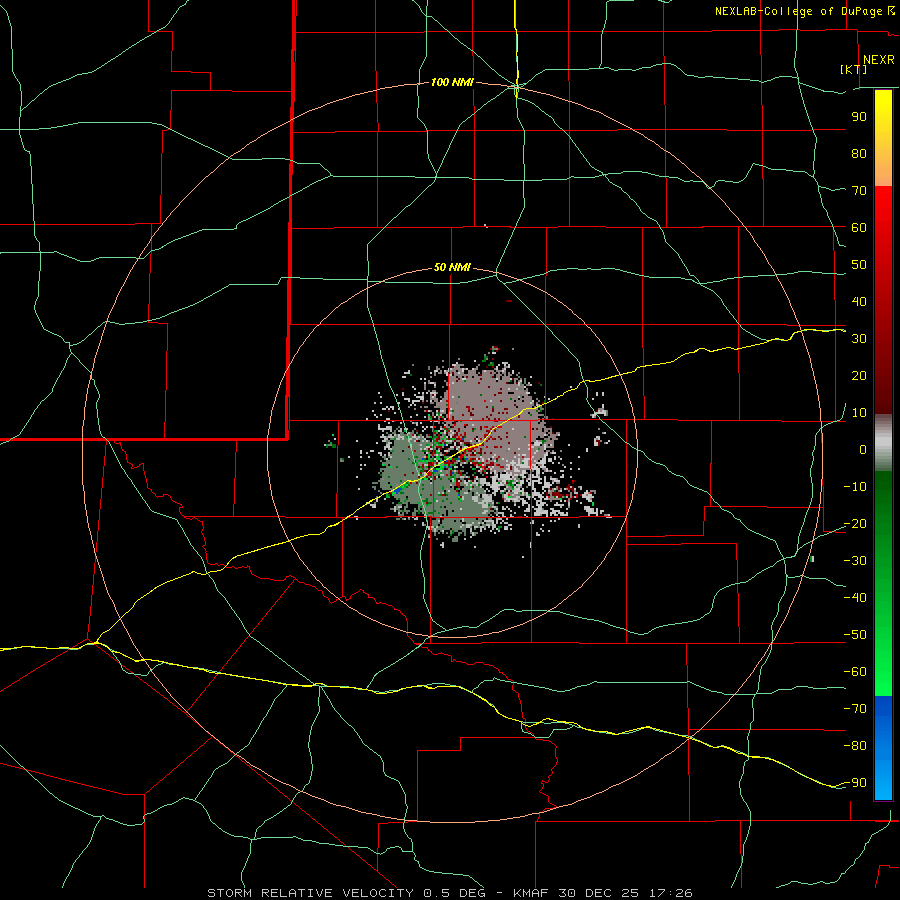The height and width of the screenshot is (900, 900).
Task: Click the 30 value on the velocity scale
Action: click(x=859, y=339)
